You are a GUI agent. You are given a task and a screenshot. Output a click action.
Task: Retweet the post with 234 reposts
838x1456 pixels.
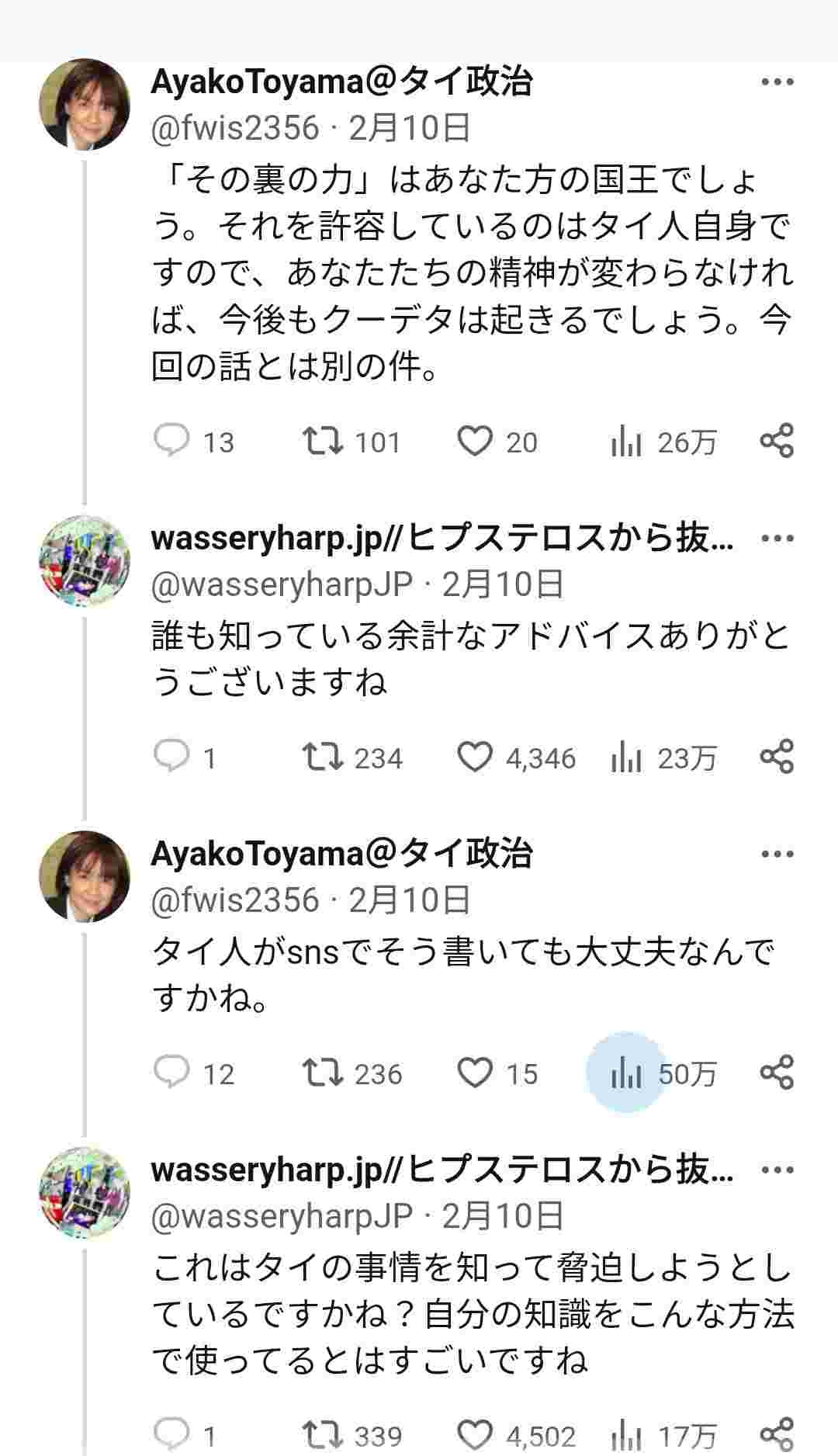tap(323, 757)
